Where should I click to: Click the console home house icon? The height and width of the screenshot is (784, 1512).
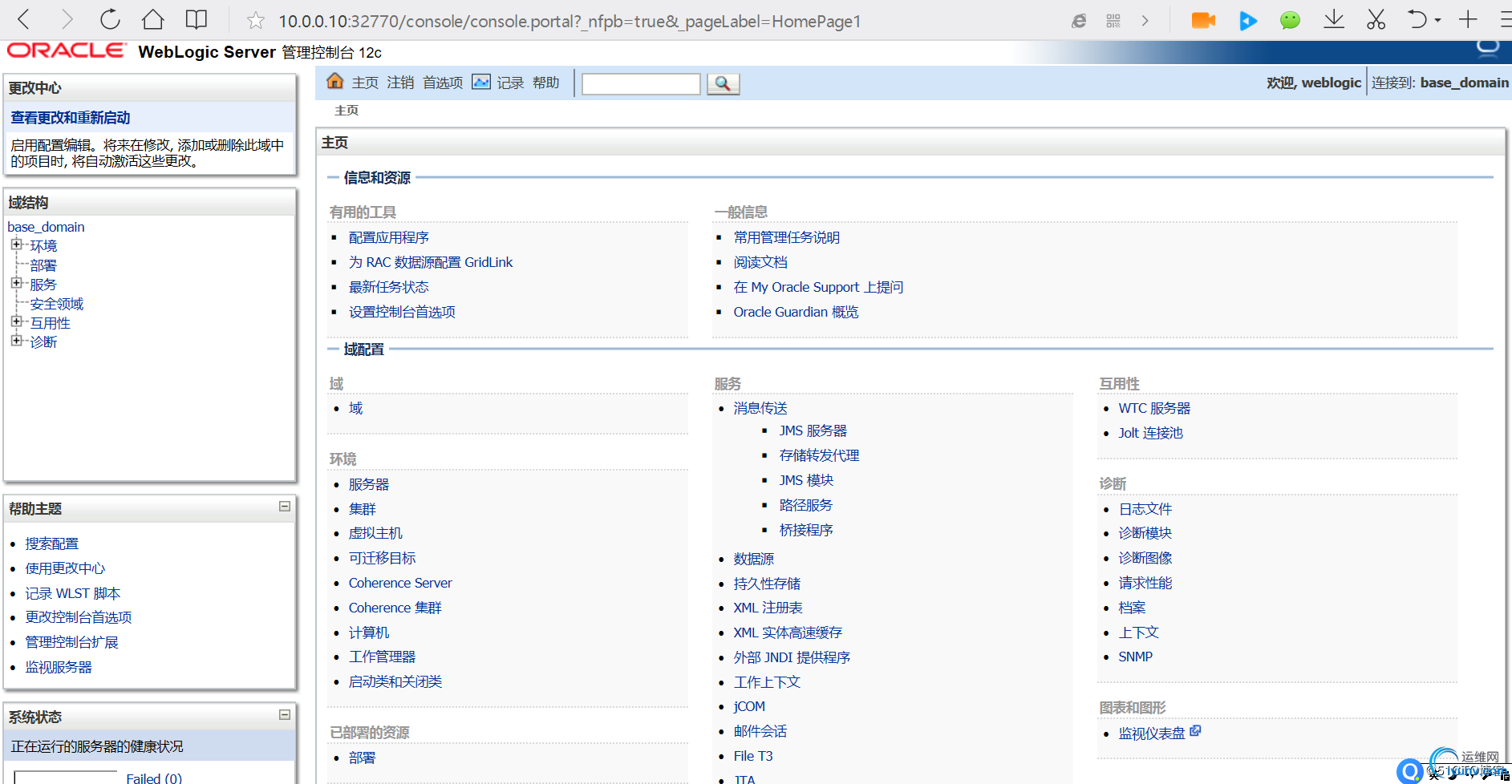point(335,81)
